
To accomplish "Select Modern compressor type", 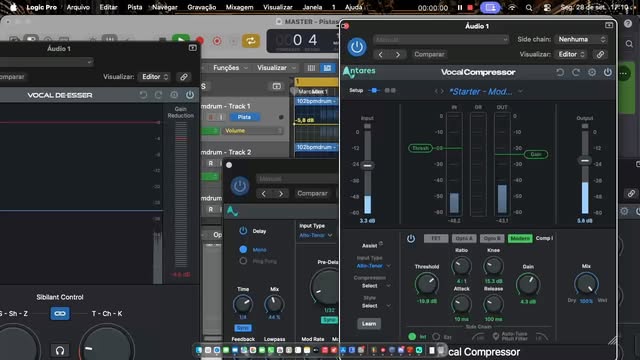I will (x=520, y=238).
